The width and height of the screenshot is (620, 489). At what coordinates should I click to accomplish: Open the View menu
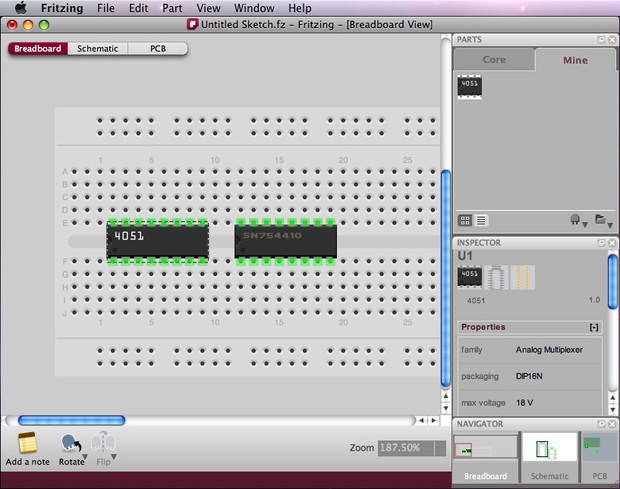208,8
